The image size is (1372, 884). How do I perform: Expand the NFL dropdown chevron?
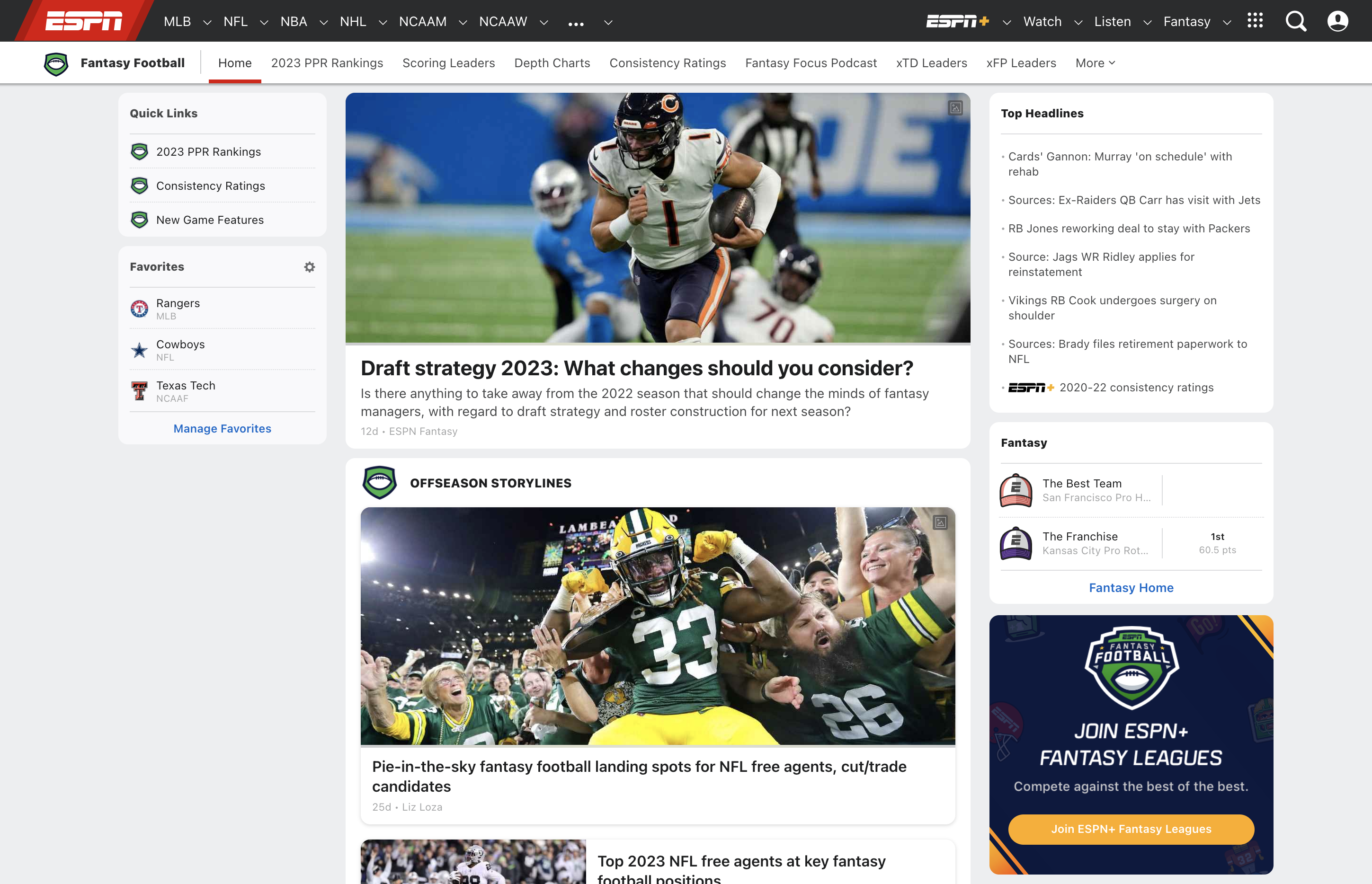264,22
